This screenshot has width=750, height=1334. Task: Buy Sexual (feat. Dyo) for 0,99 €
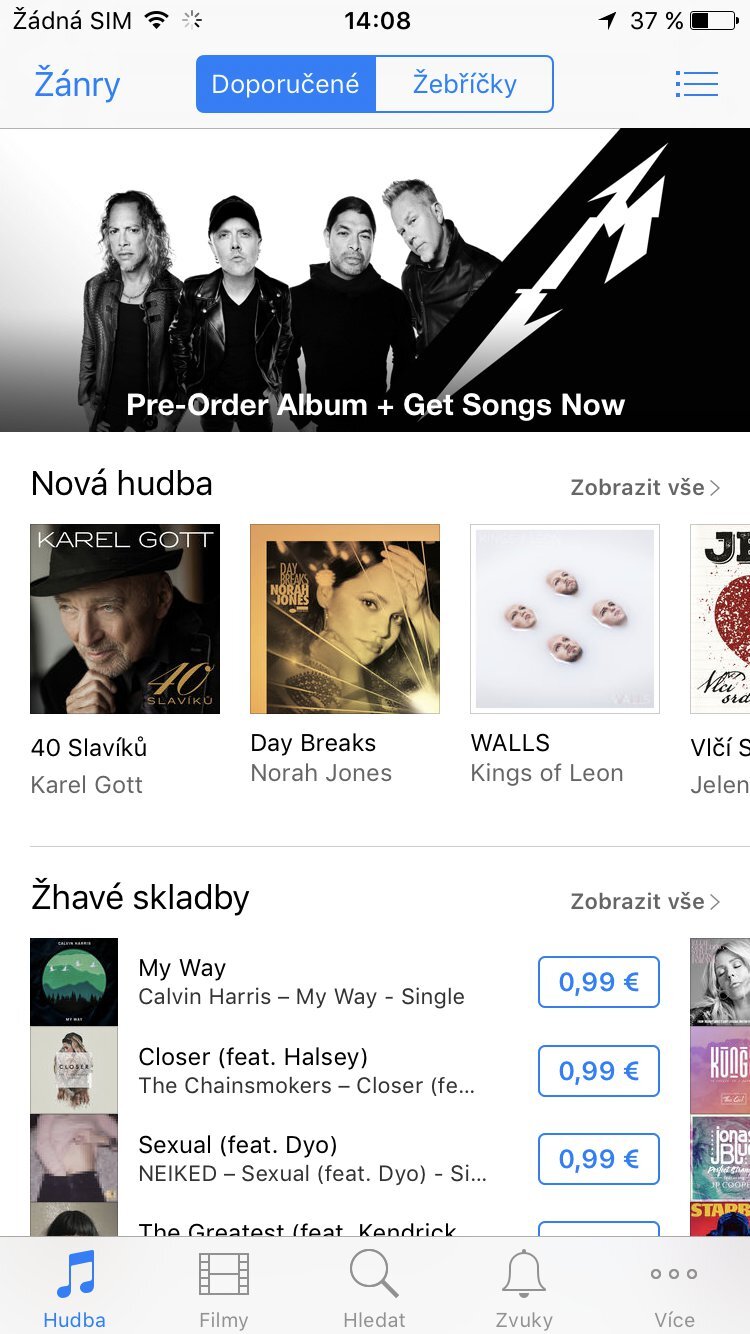599,1159
